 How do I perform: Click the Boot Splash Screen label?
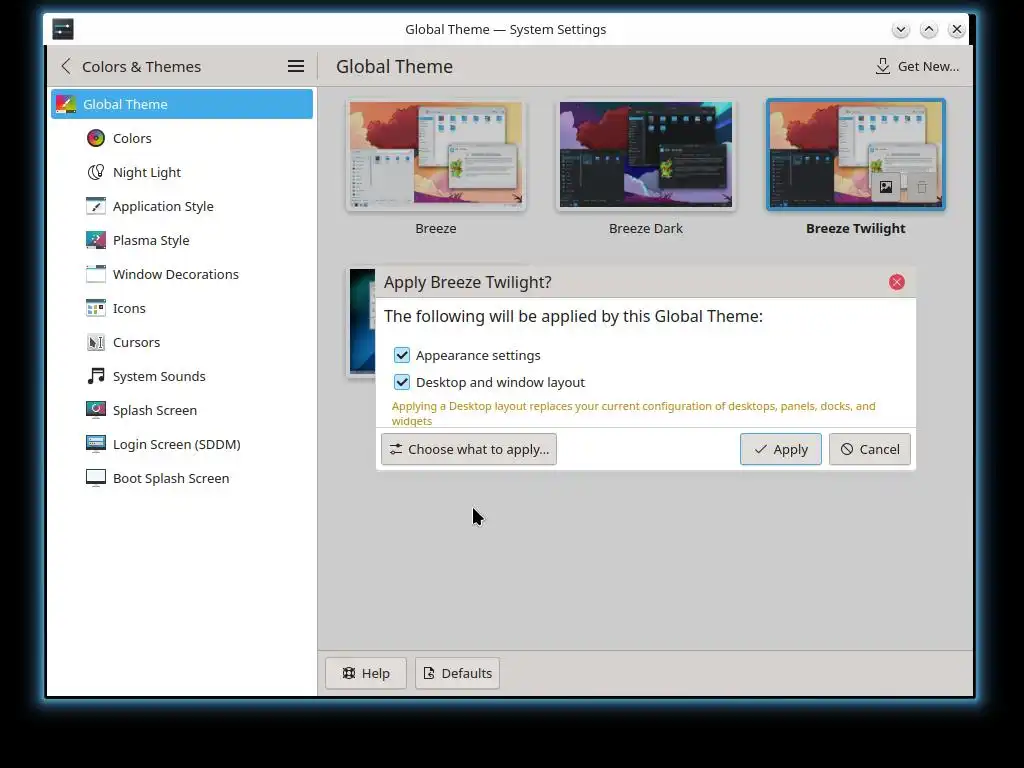171,478
